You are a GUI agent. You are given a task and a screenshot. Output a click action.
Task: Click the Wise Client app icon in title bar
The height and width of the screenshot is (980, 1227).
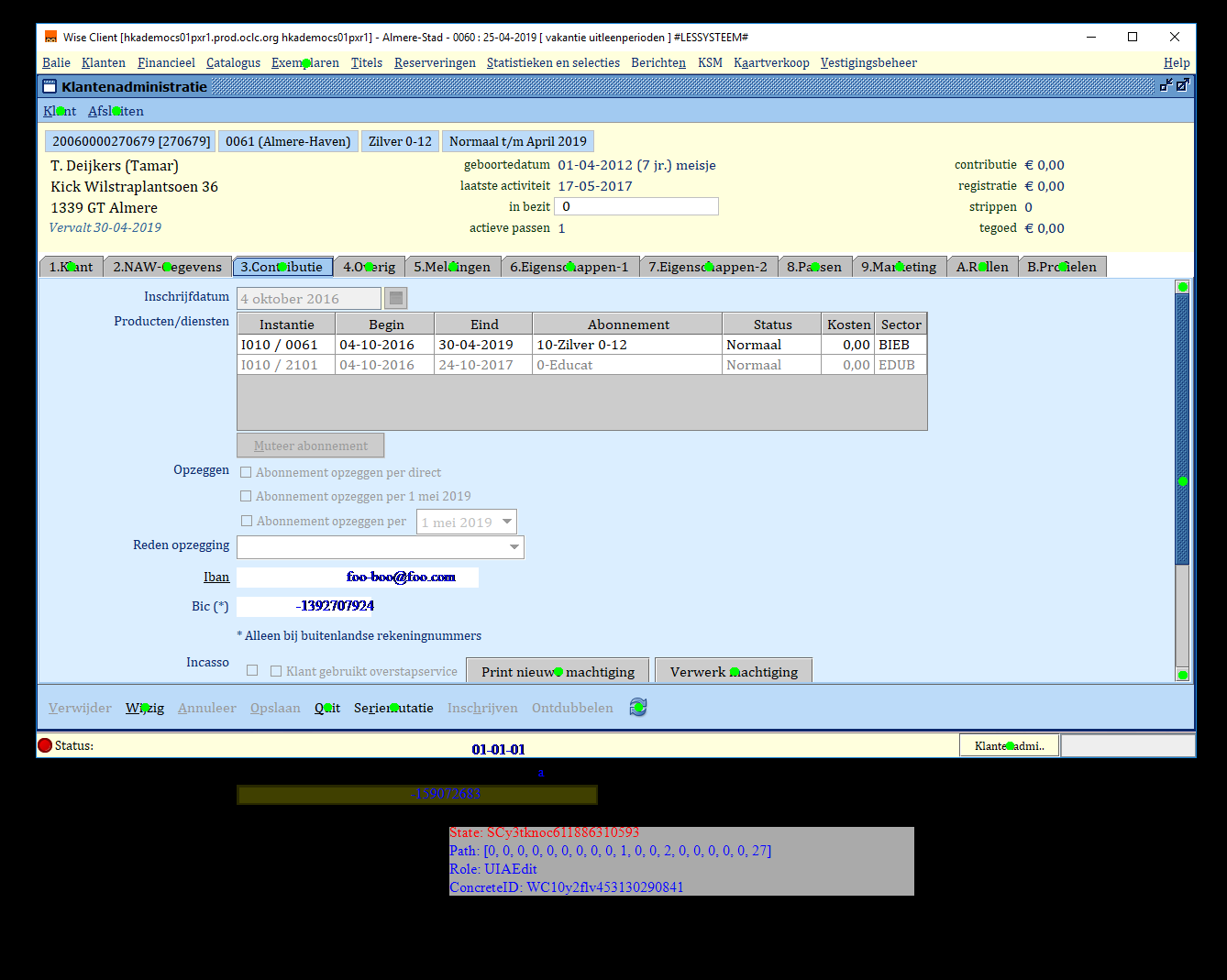click(x=50, y=37)
